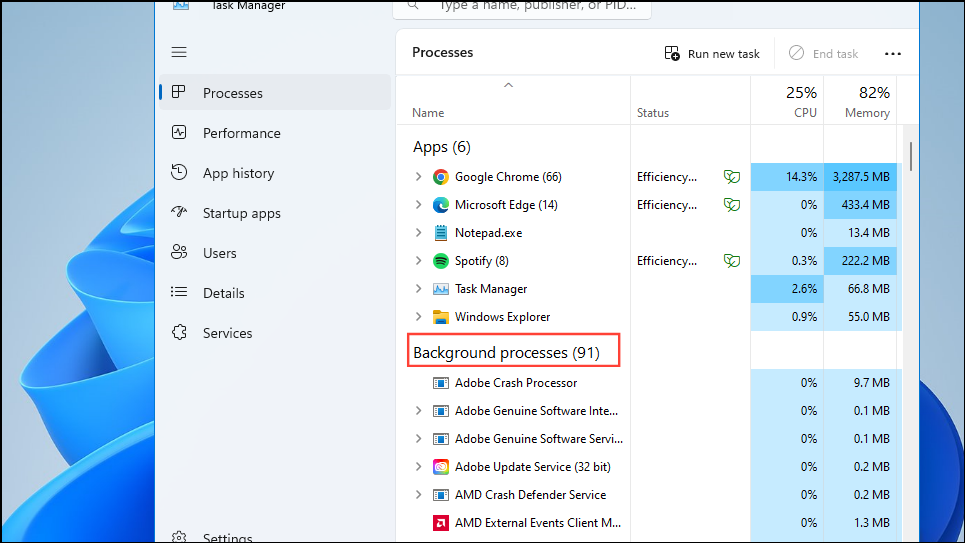Click the Adobe Genuine Software Servi... icon

[441, 439]
